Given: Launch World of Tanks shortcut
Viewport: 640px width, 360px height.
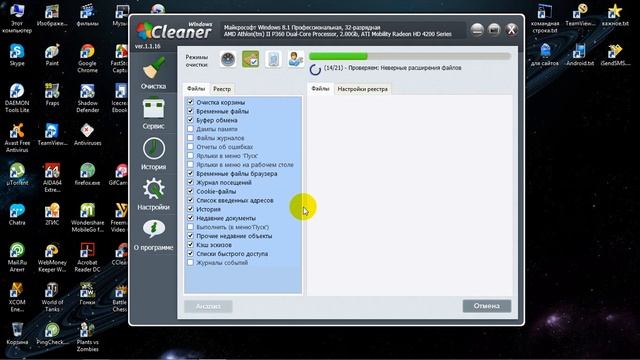Looking at the screenshot, I should click(52, 298).
